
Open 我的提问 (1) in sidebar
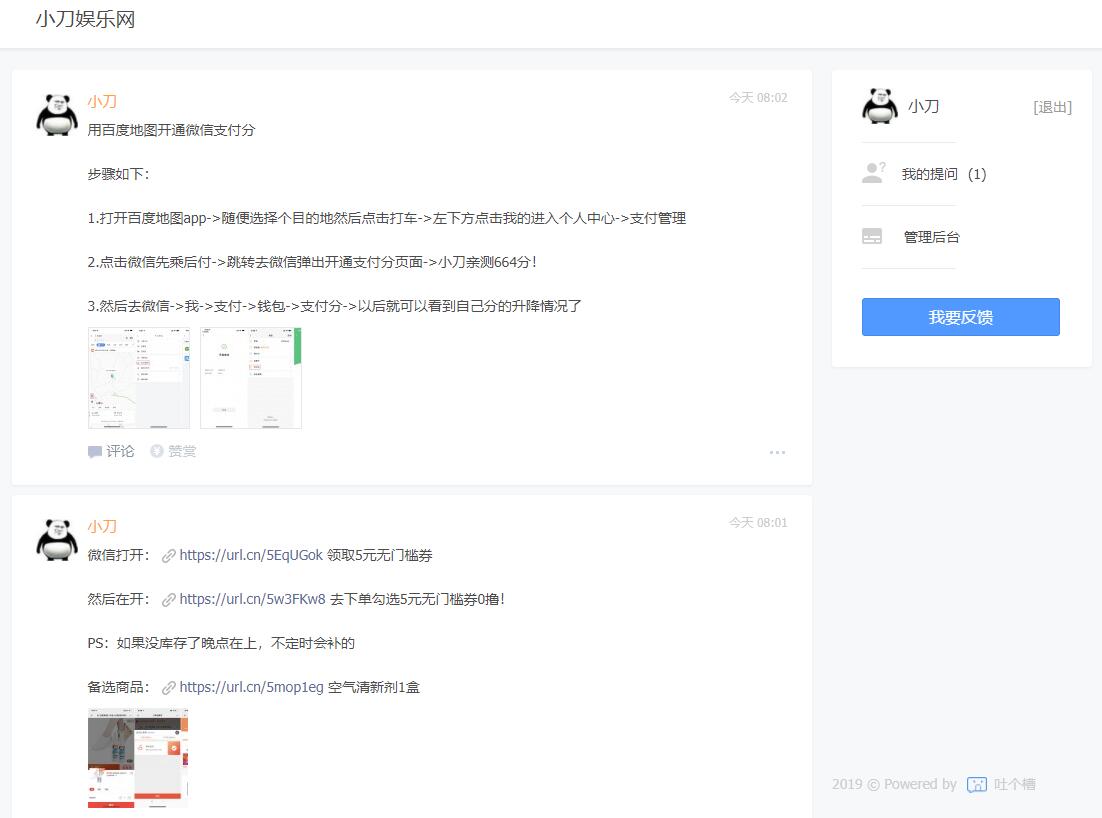pos(944,174)
